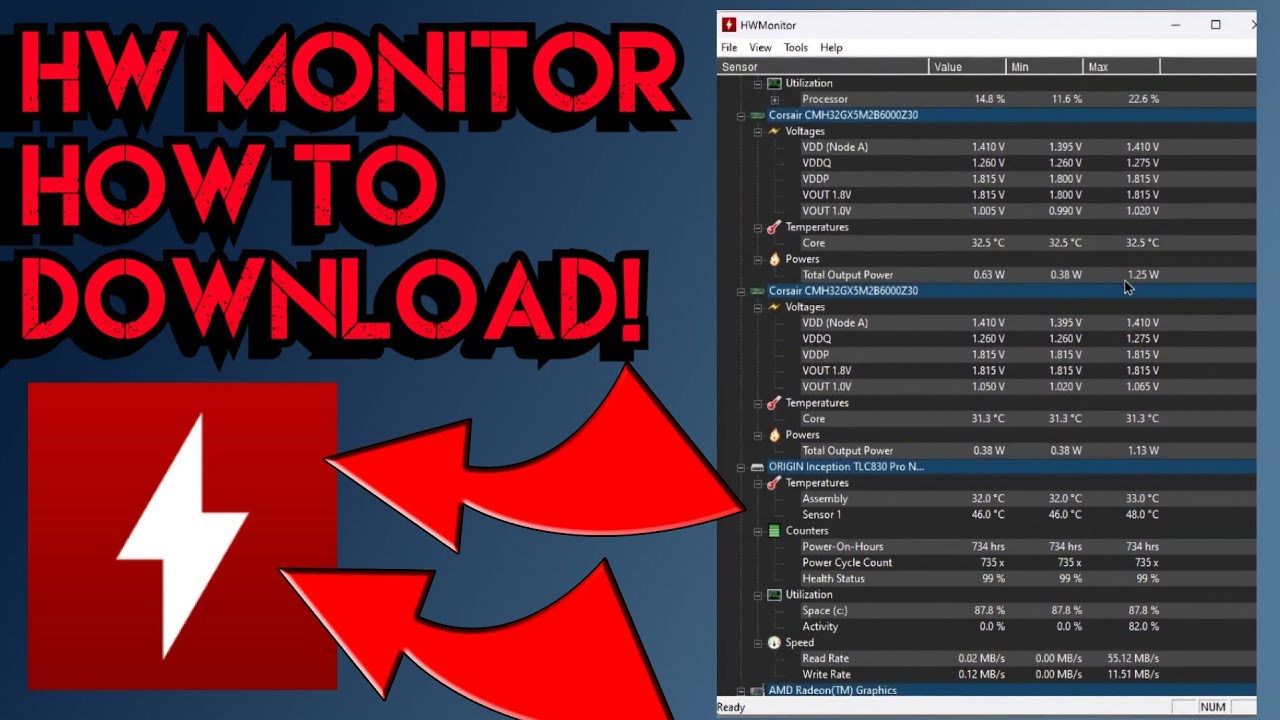Click the AMD Radeon graphics card icon
1280x720 pixels.
pyautogui.click(x=758, y=691)
